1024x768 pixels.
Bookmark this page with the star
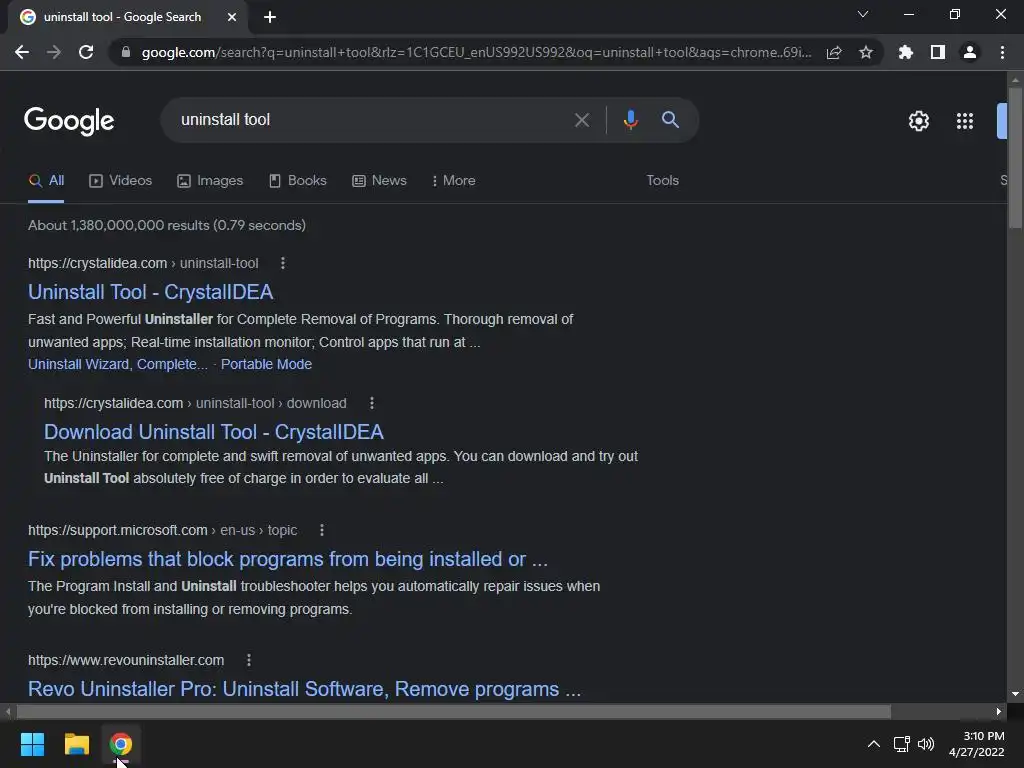click(866, 52)
